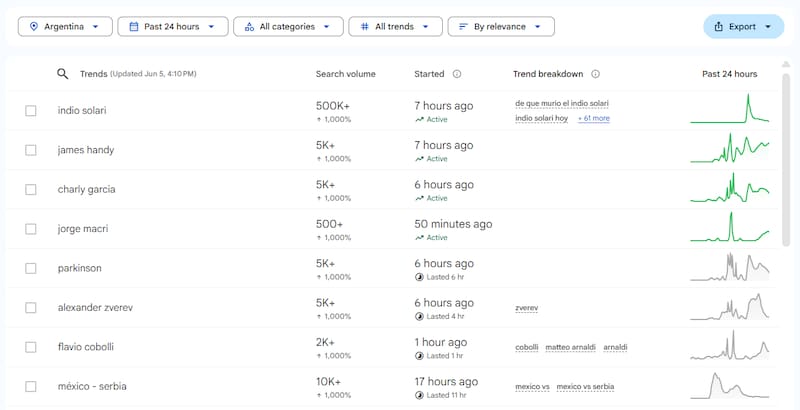The width and height of the screenshot is (800, 410).
Task: Select the james handy checkbox
Action: tap(31, 150)
